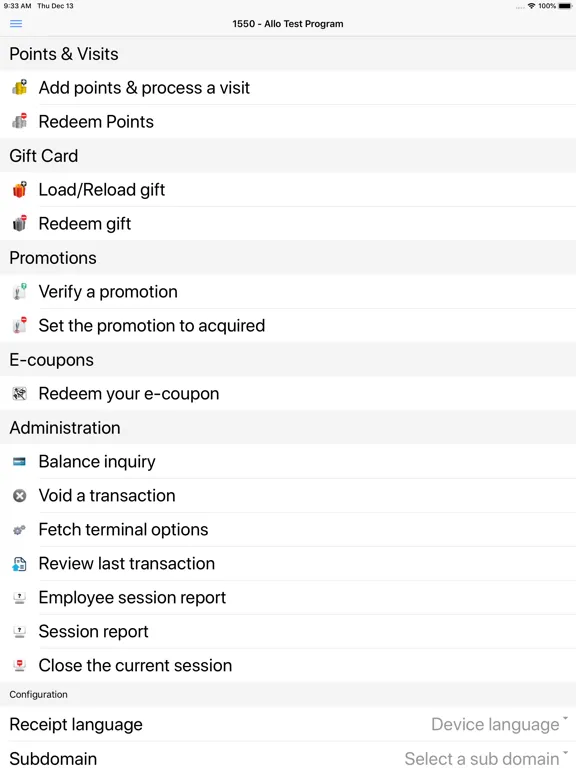Open the Subdomain selection dropdown
The image size is (576, 768).
[x=288, y=757]
